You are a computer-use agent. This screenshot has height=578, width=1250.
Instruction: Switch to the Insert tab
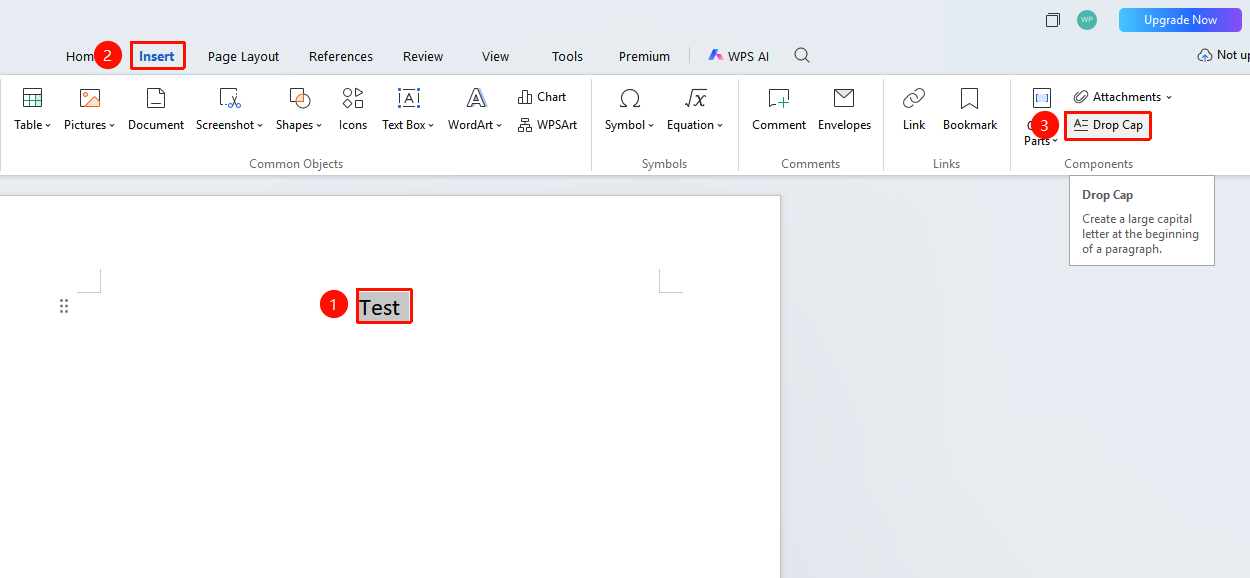point(157,56)
